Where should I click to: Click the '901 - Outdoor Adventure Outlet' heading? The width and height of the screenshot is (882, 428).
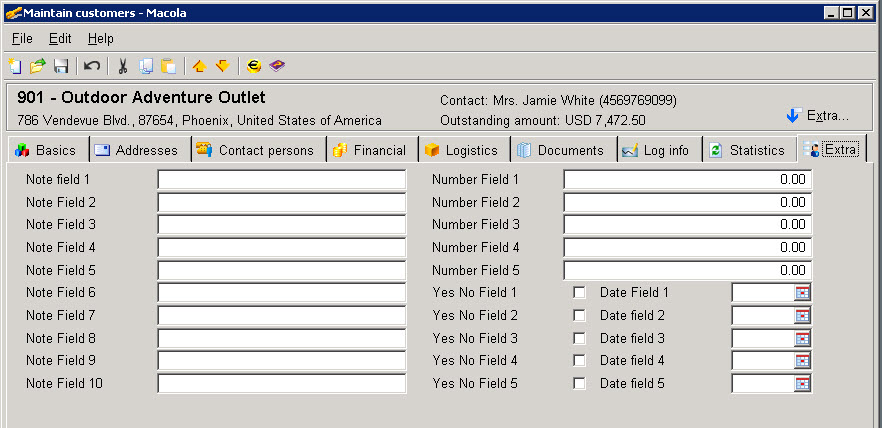(141, 97)
